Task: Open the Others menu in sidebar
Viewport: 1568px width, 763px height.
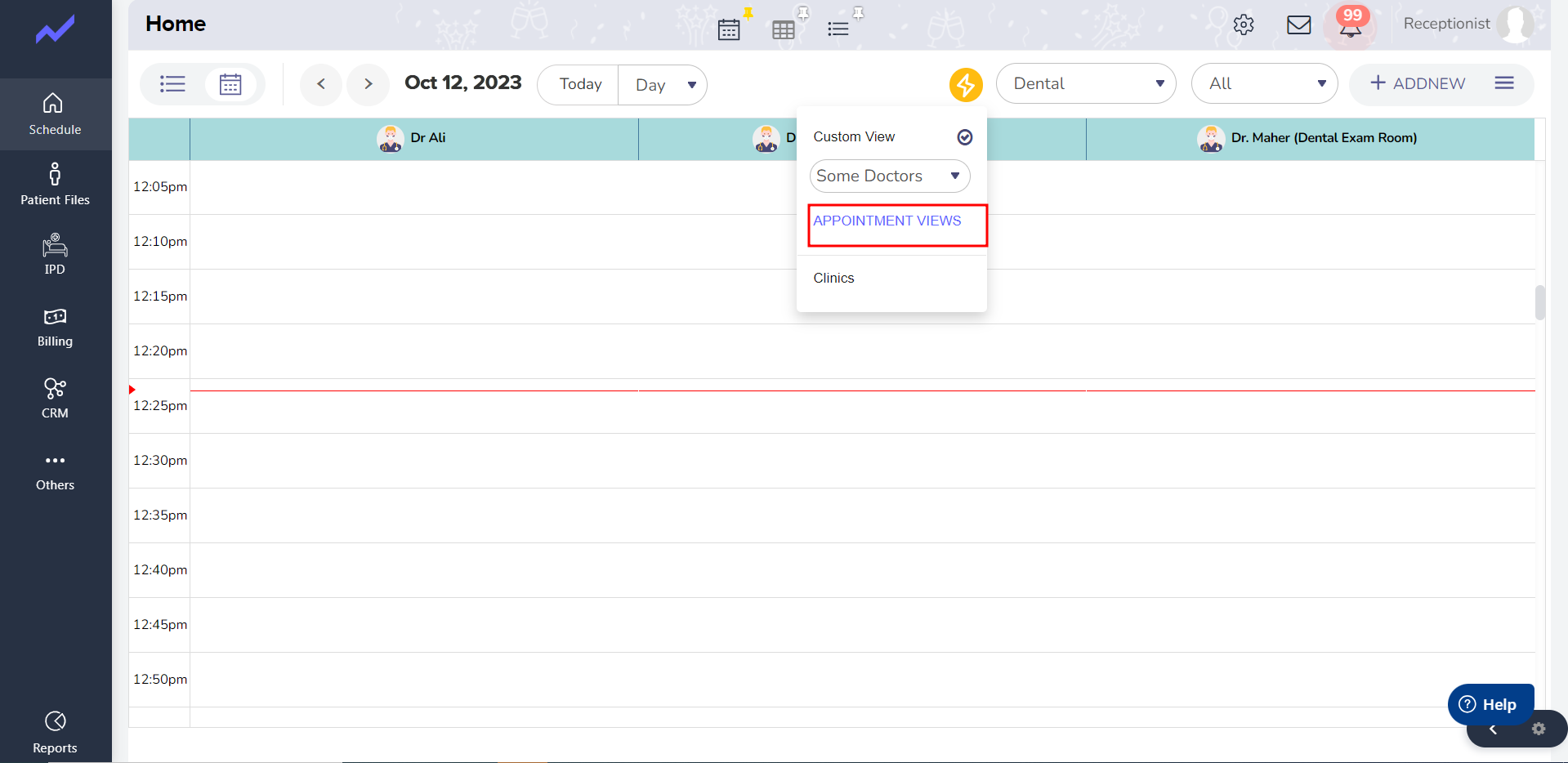Action: [55, 471]
